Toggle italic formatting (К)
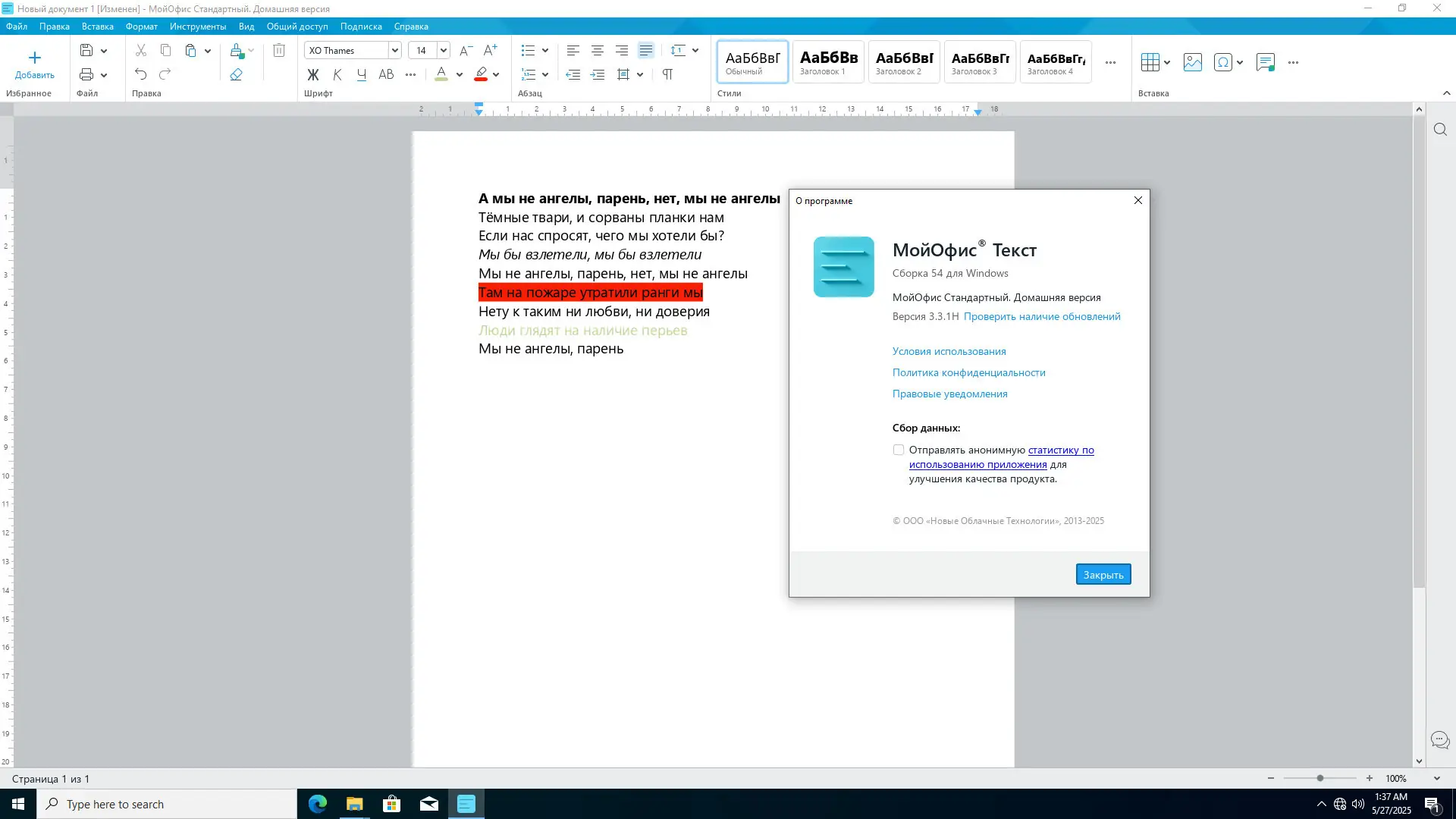The height and width of the screenshot is (819, 1456). click(x=337, y=74)
